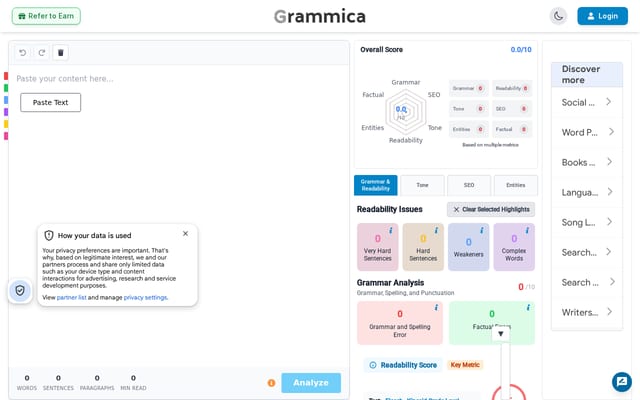Click the purple color swatch
This screenshot has height=400, width=640.
pyautogui.click(x=6, y=112)
